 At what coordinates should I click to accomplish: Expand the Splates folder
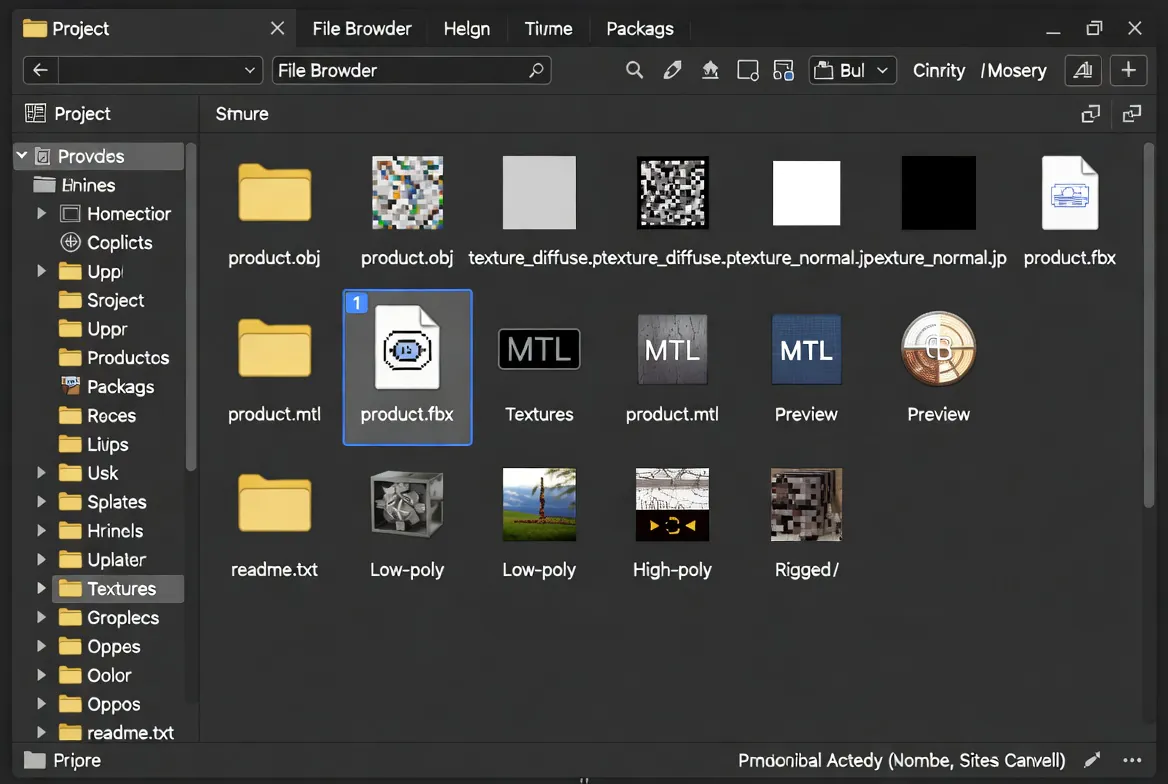(42, 502)
